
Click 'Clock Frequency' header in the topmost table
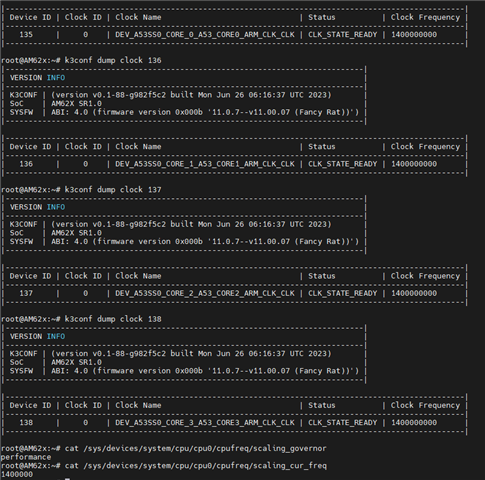(x=425, y=17)
